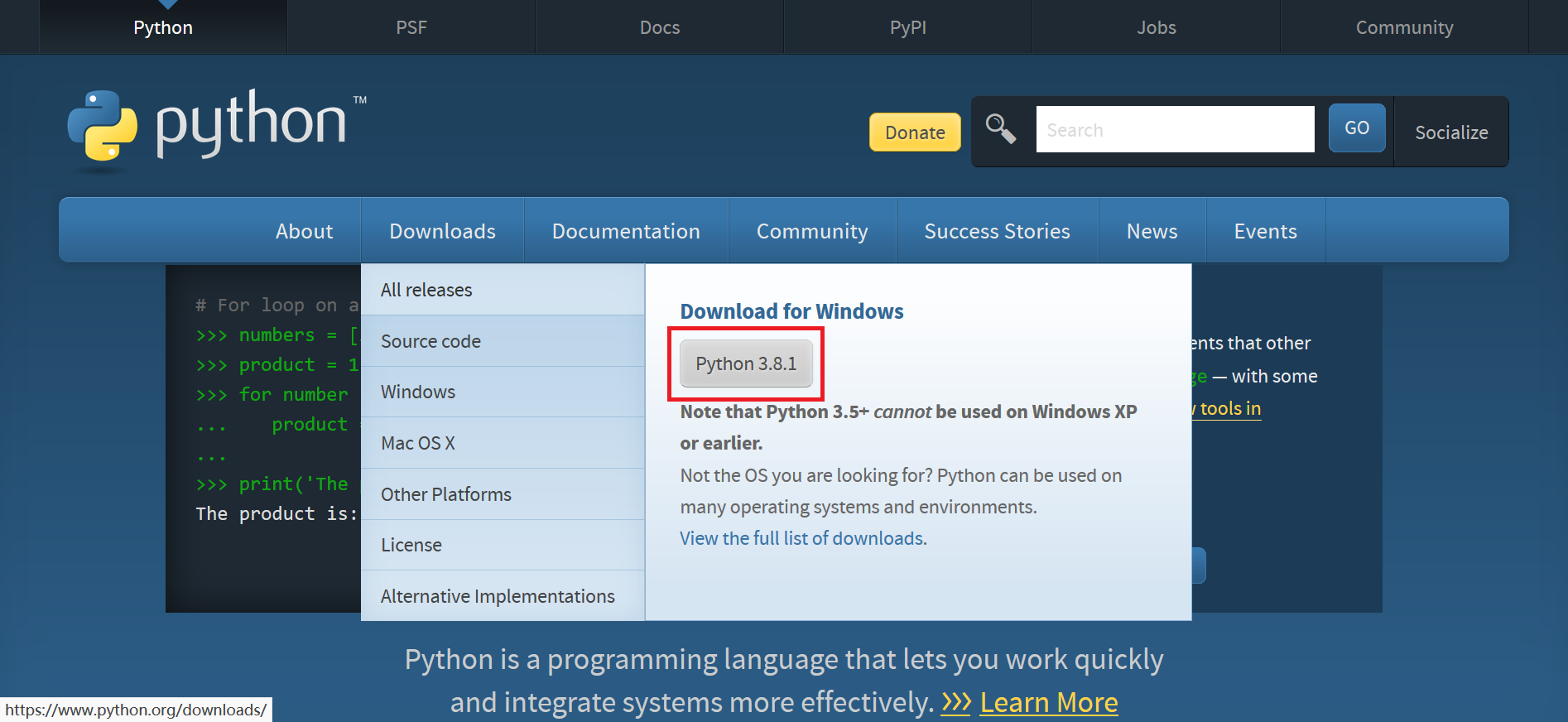This screenshot has width=1568, height=722.
Task: Choose Windows in the Downloads menu
Action: (x=418, y=392)
